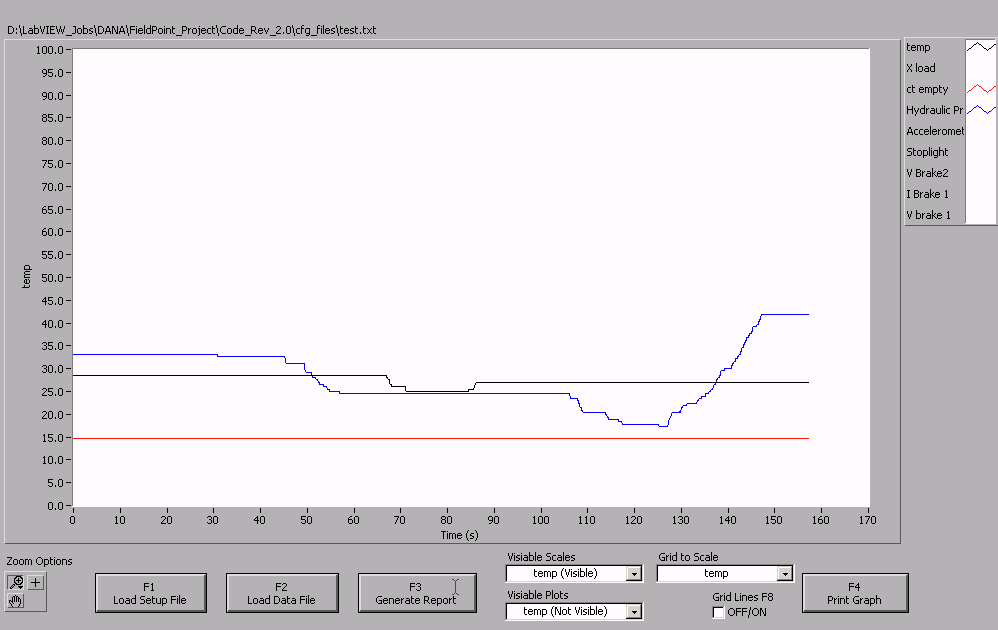The image size is (998, 630).
Task: Click the temp (Not Visible) plots field
Action: click(x=566, y=612)
